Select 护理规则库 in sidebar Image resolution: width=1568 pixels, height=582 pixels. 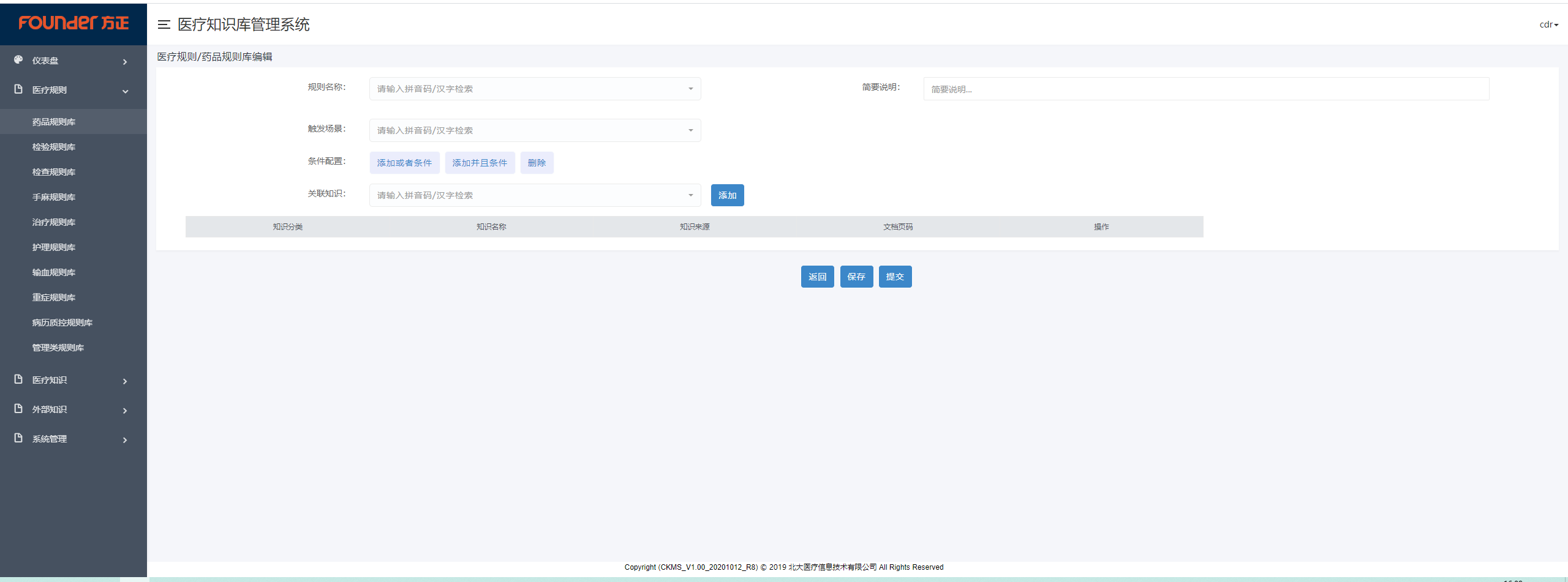pos(73,247)
